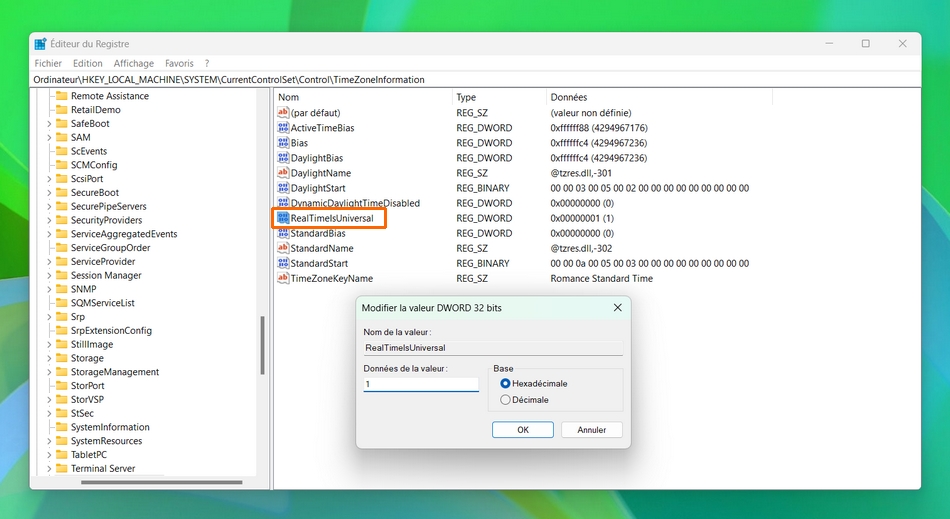Viewport: 950px width, 519px height.
Task: Click the DaylightStart binary value icon
Action: tap(283, 188)
